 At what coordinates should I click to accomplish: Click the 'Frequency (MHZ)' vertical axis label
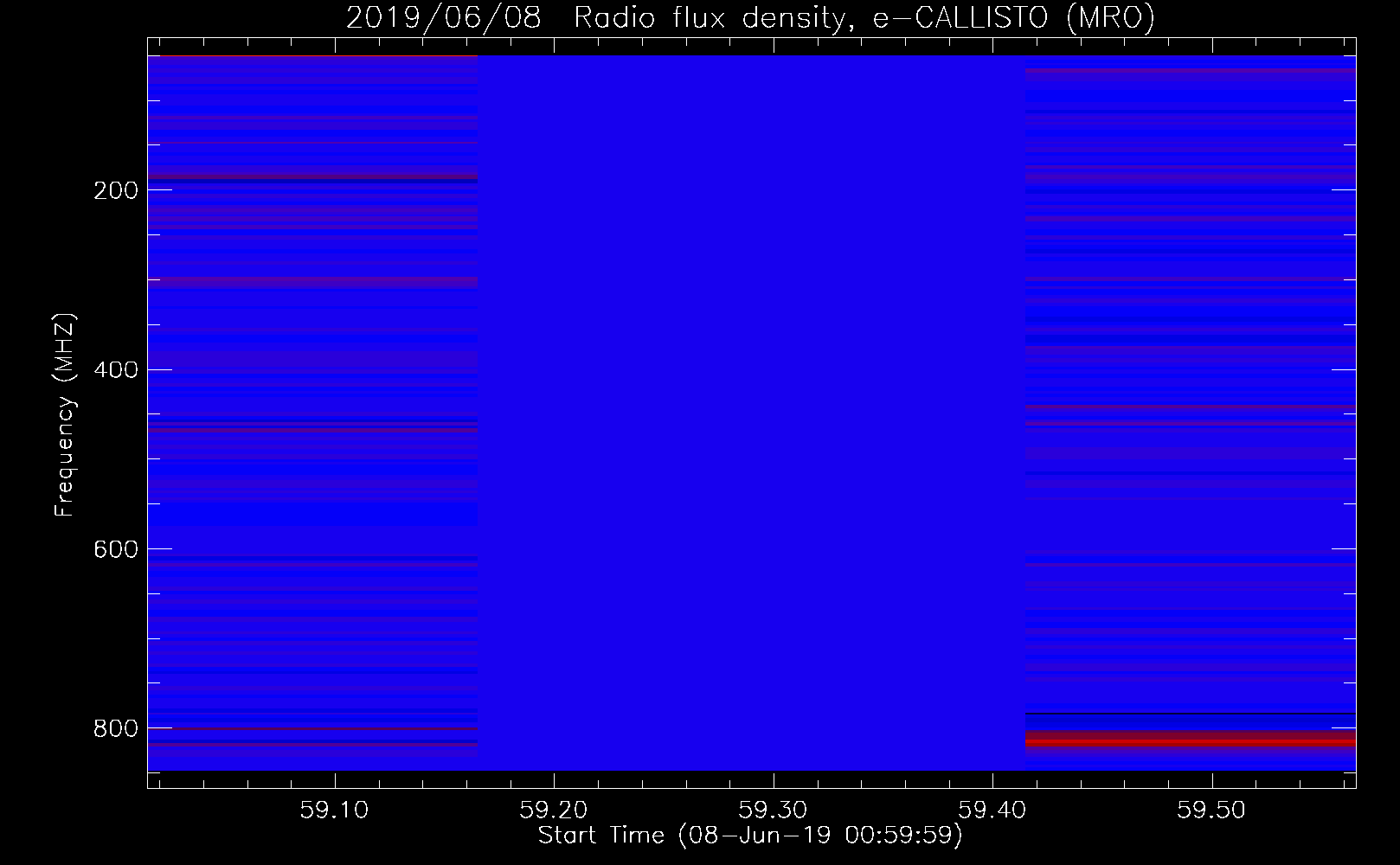[65, 415]
